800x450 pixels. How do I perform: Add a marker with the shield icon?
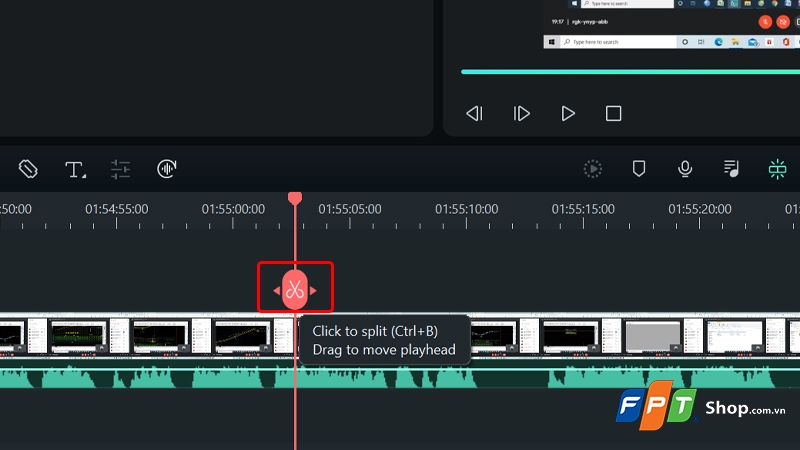(x=639, y=169)
